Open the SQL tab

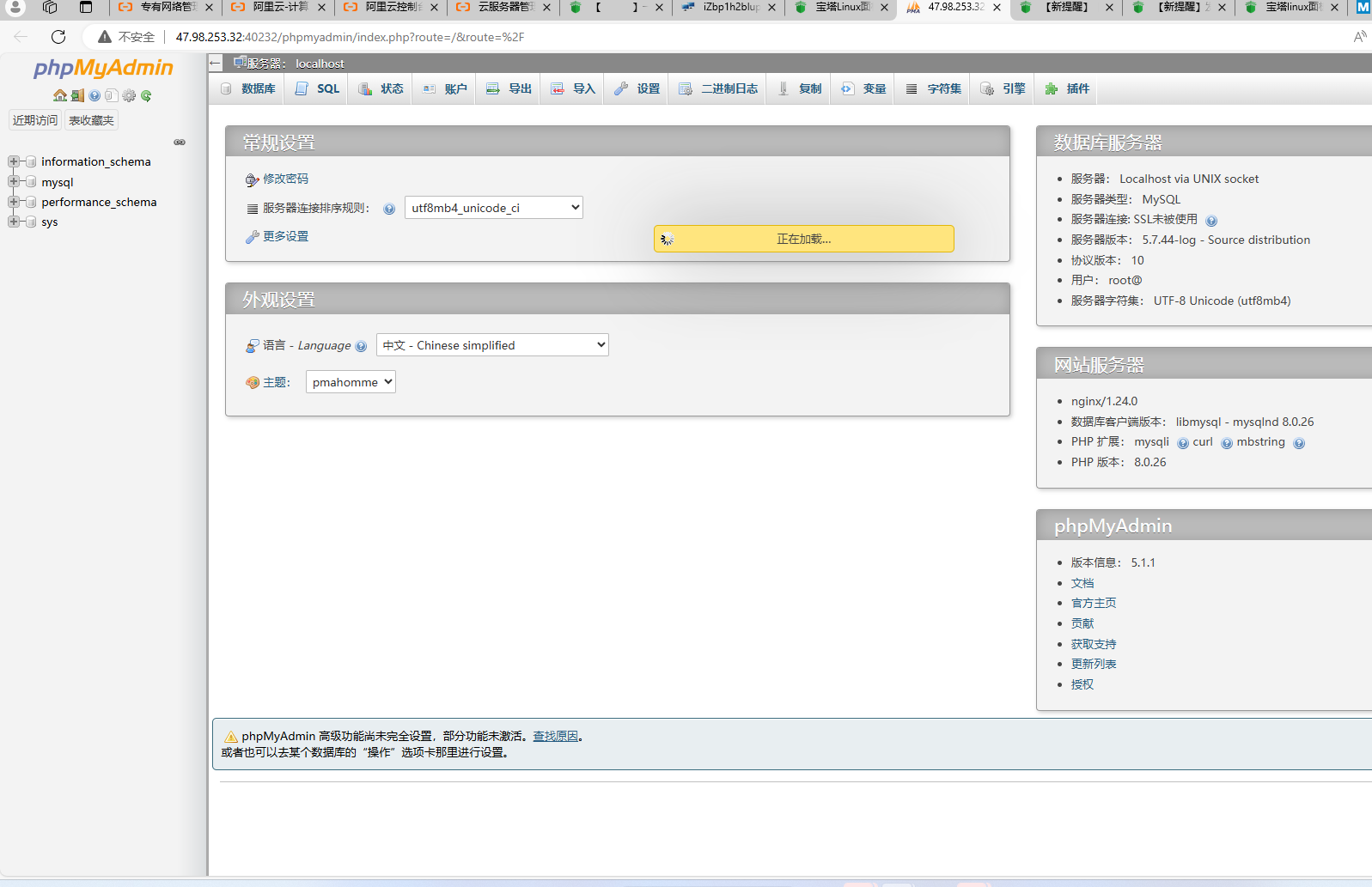(317, 88)
